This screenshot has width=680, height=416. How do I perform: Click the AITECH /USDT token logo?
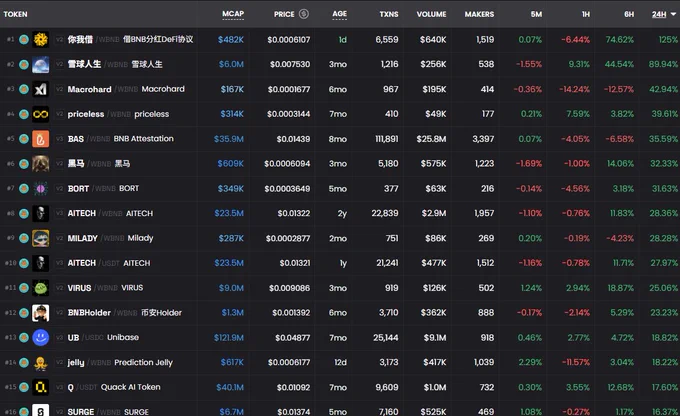coord(40,263)
